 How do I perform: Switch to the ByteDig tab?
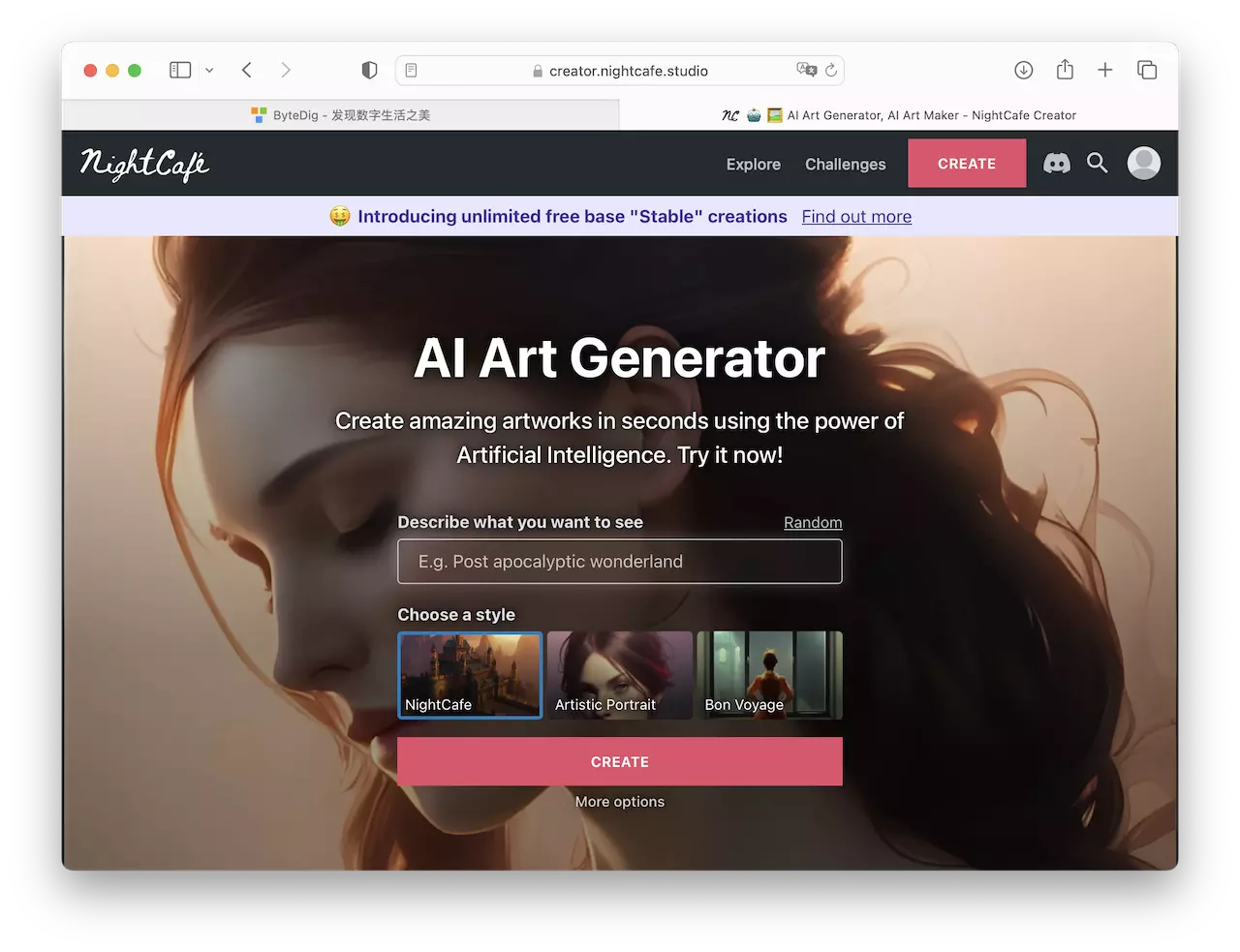point(340,115)
